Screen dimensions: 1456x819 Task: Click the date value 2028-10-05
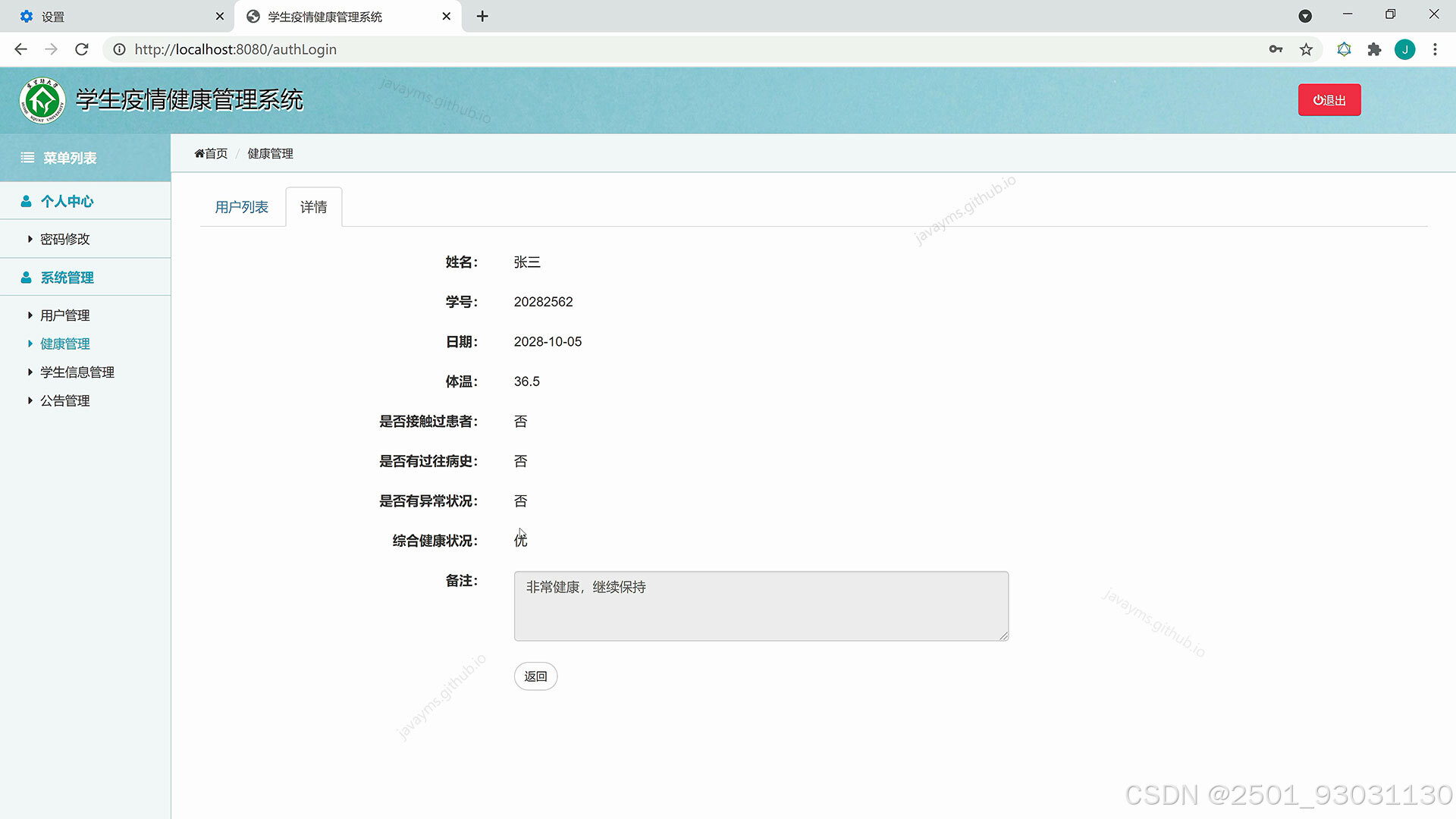(x=548, y=342)
